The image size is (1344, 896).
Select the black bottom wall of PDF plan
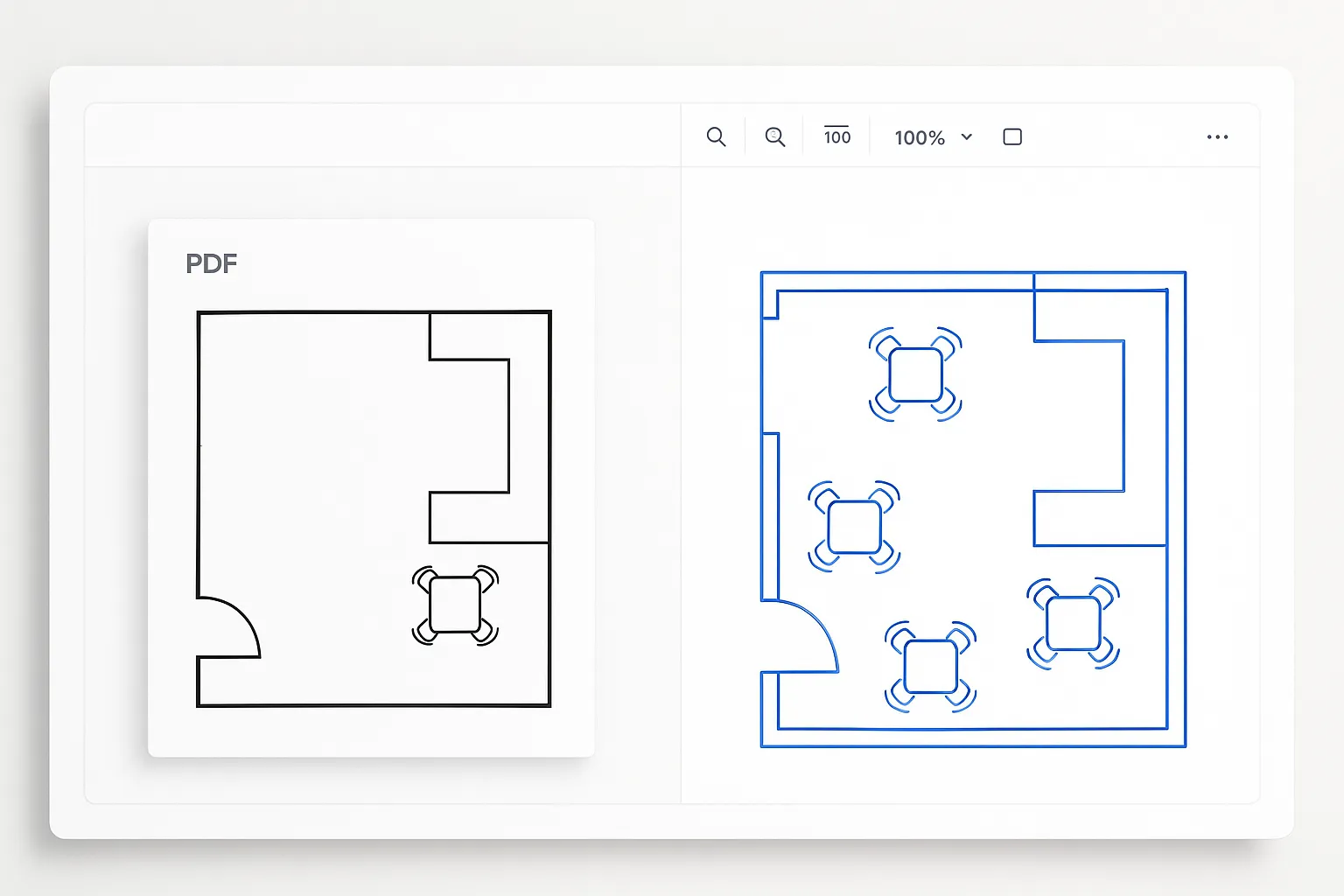tap(374, 704)
